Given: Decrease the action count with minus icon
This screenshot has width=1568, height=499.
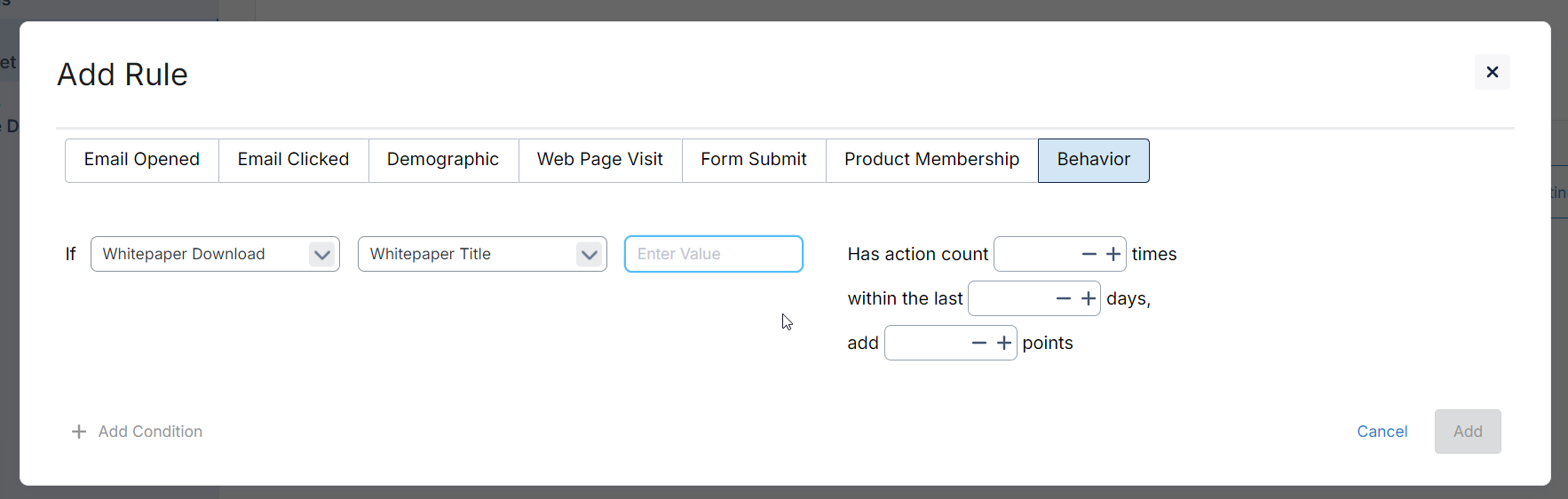Looking at the screenshot, I should pyautogui.click(x=1089, y=254).
